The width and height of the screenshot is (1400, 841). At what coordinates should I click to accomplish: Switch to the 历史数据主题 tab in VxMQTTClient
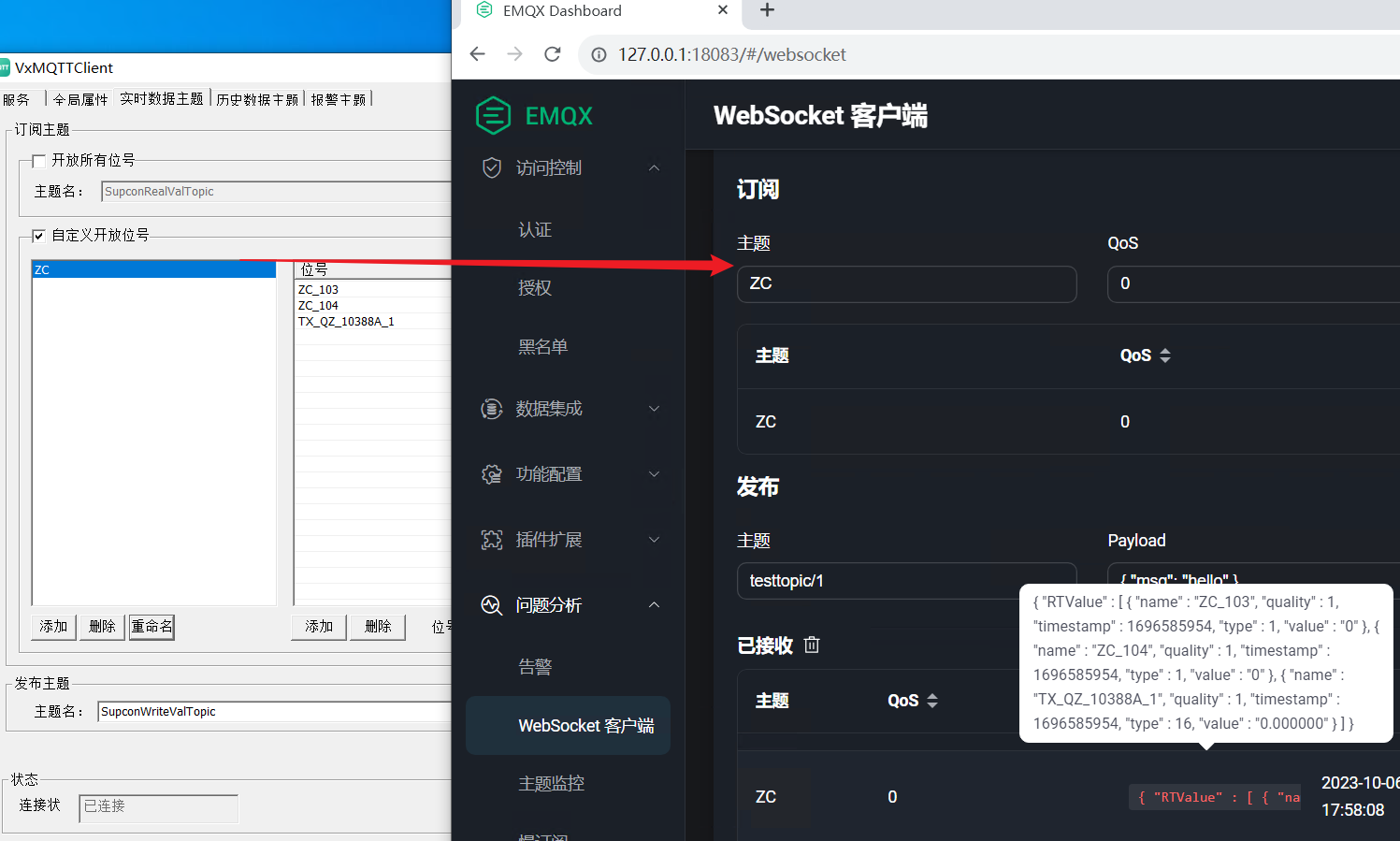257,99
